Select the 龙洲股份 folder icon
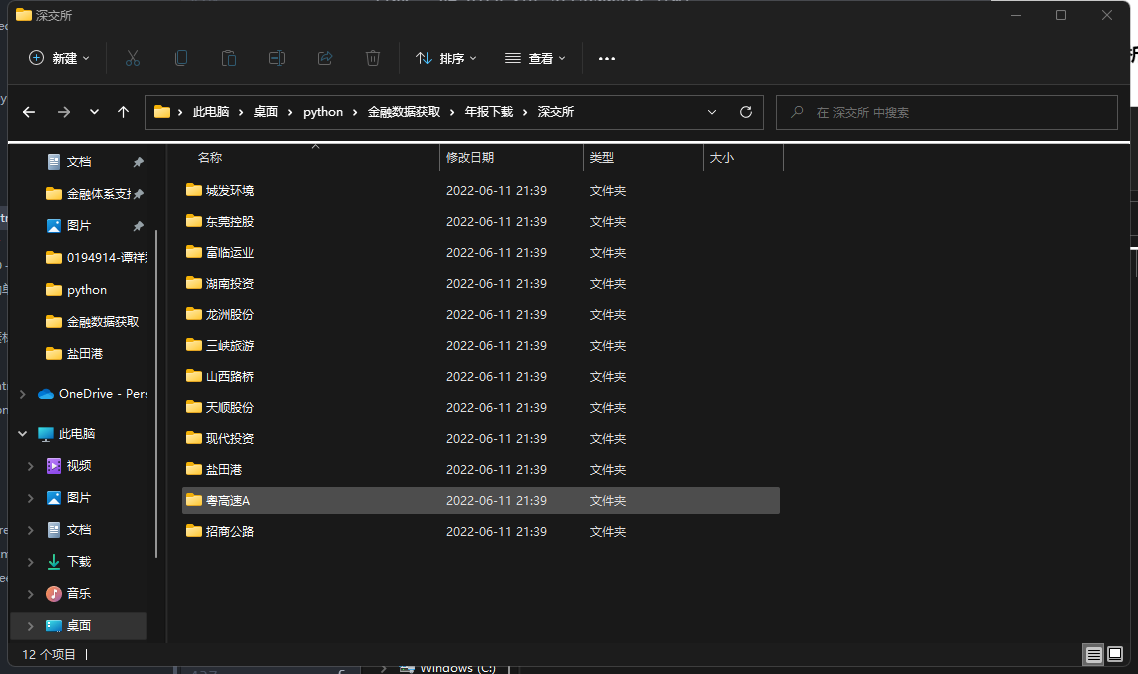The height and width of the screenshot is (674, 1138). click(x=193, y=314)
